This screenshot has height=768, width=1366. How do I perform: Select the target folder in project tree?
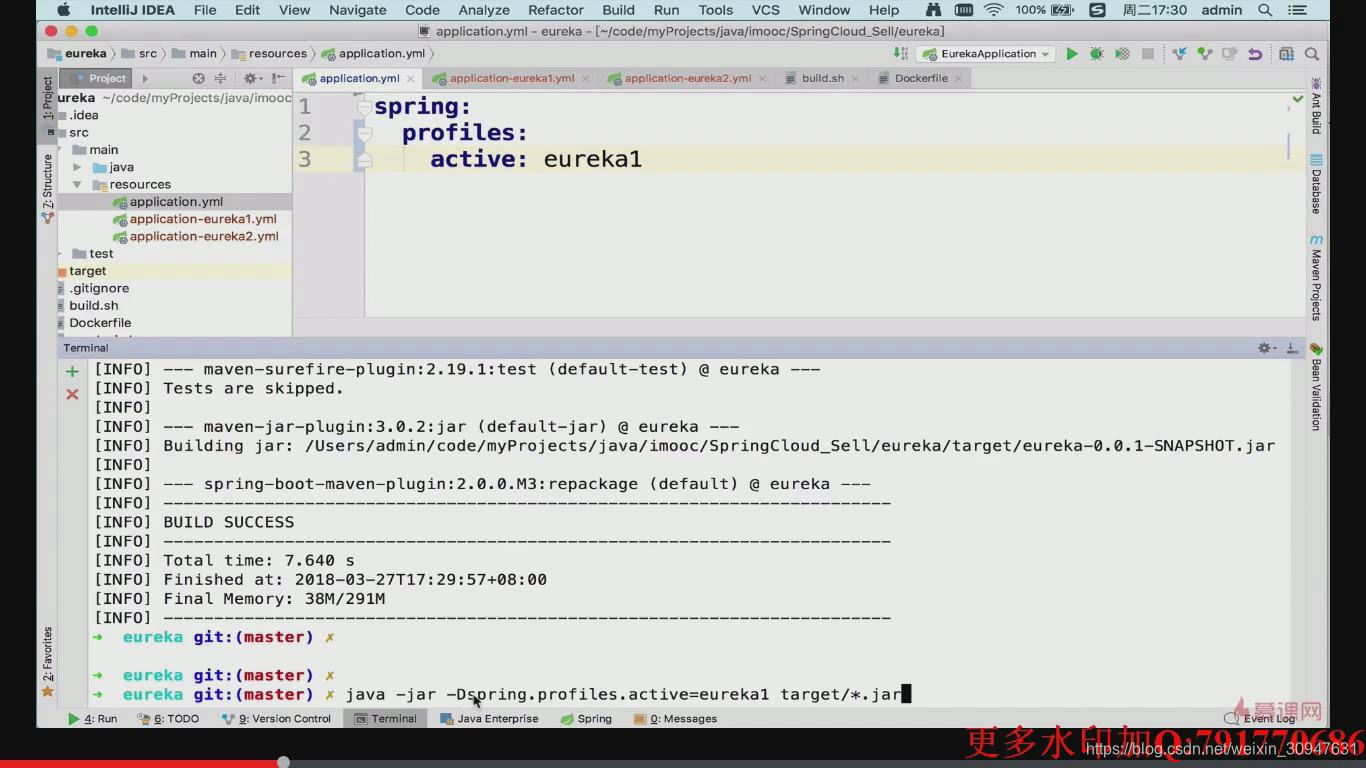tap(87, 271)
